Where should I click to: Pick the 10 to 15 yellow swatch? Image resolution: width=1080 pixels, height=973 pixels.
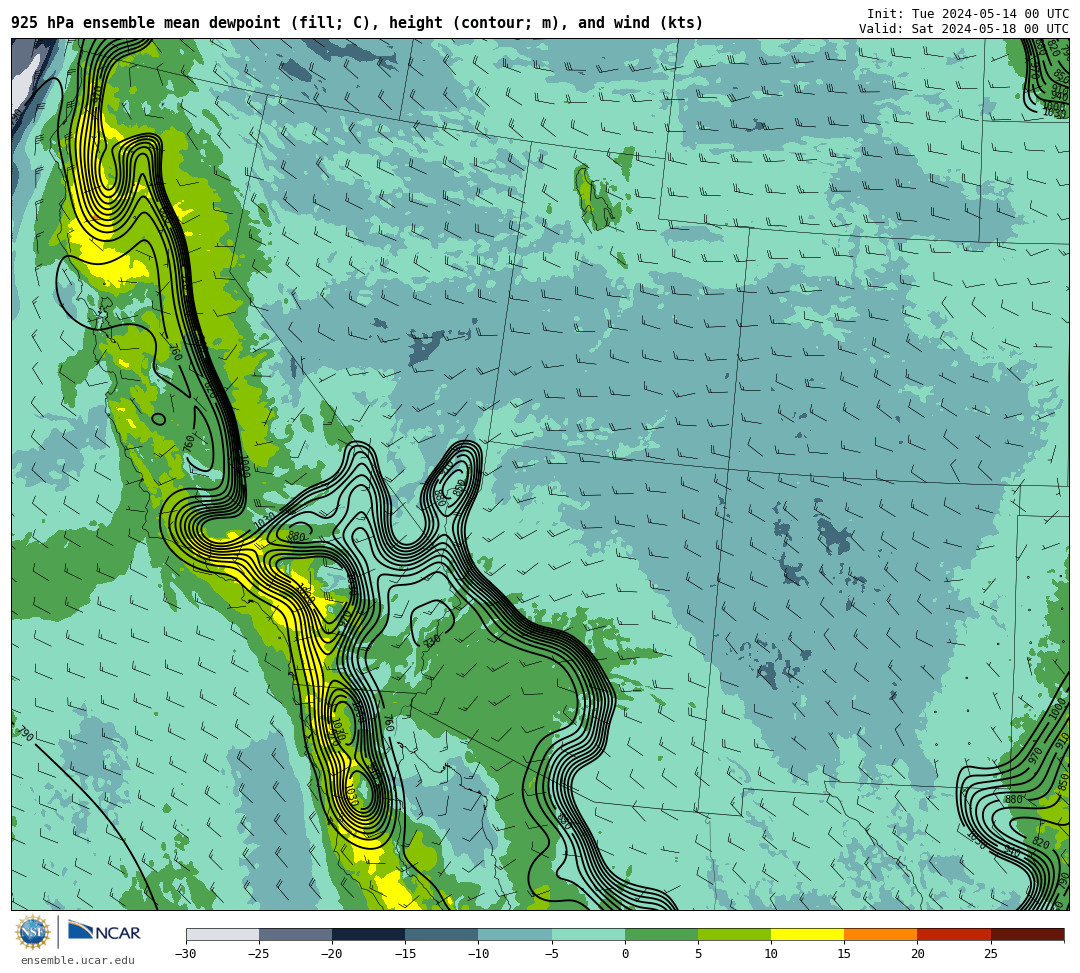click(807, 934)
